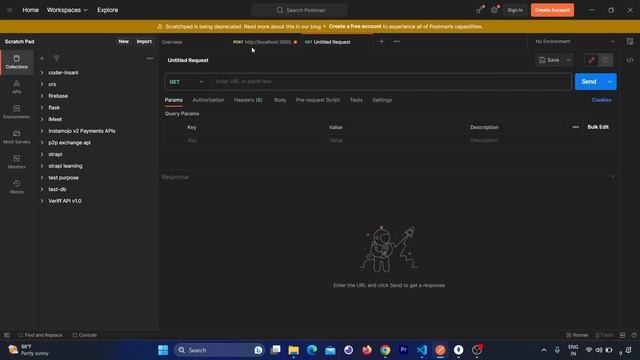This screenshot has width=640, height=360.
Task: Switch to the Tests tab
Action: click(356, 100)
